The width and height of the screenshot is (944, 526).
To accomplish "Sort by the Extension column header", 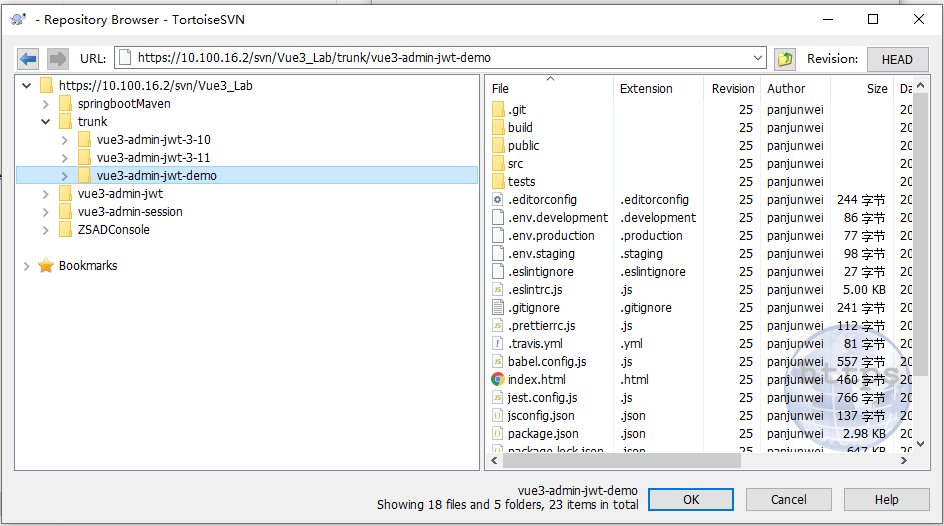I will click(658, 88).
